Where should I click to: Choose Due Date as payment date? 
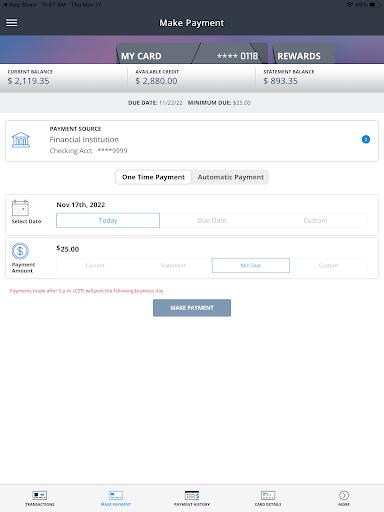coord(212,221)
